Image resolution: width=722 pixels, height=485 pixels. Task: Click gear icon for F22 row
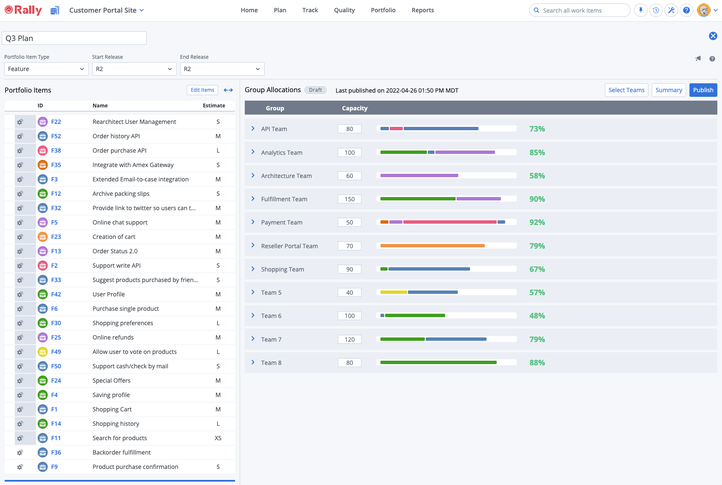[20, 122]
